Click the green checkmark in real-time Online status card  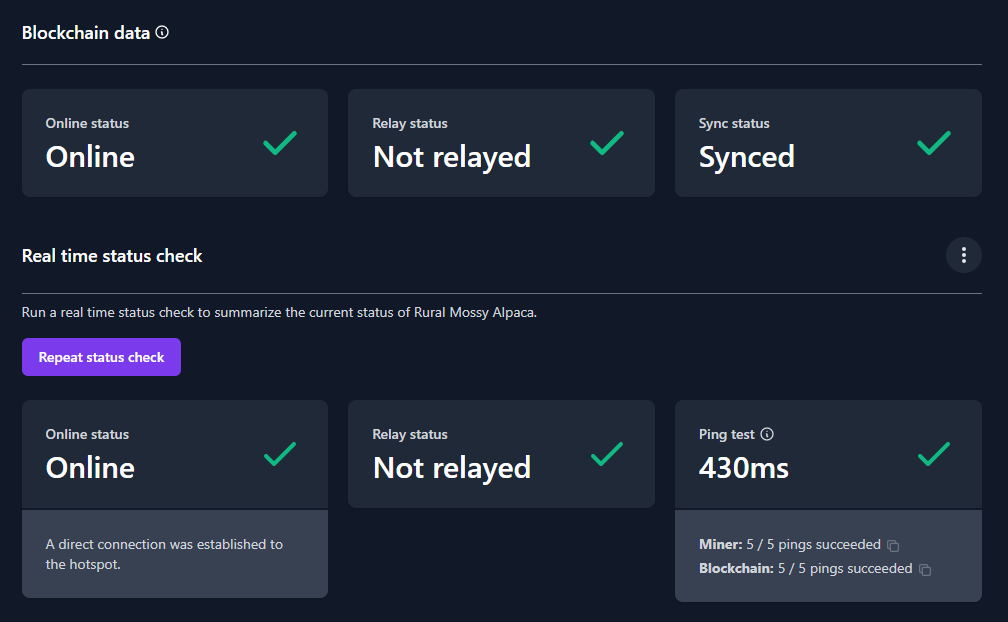tap(280, 454)
